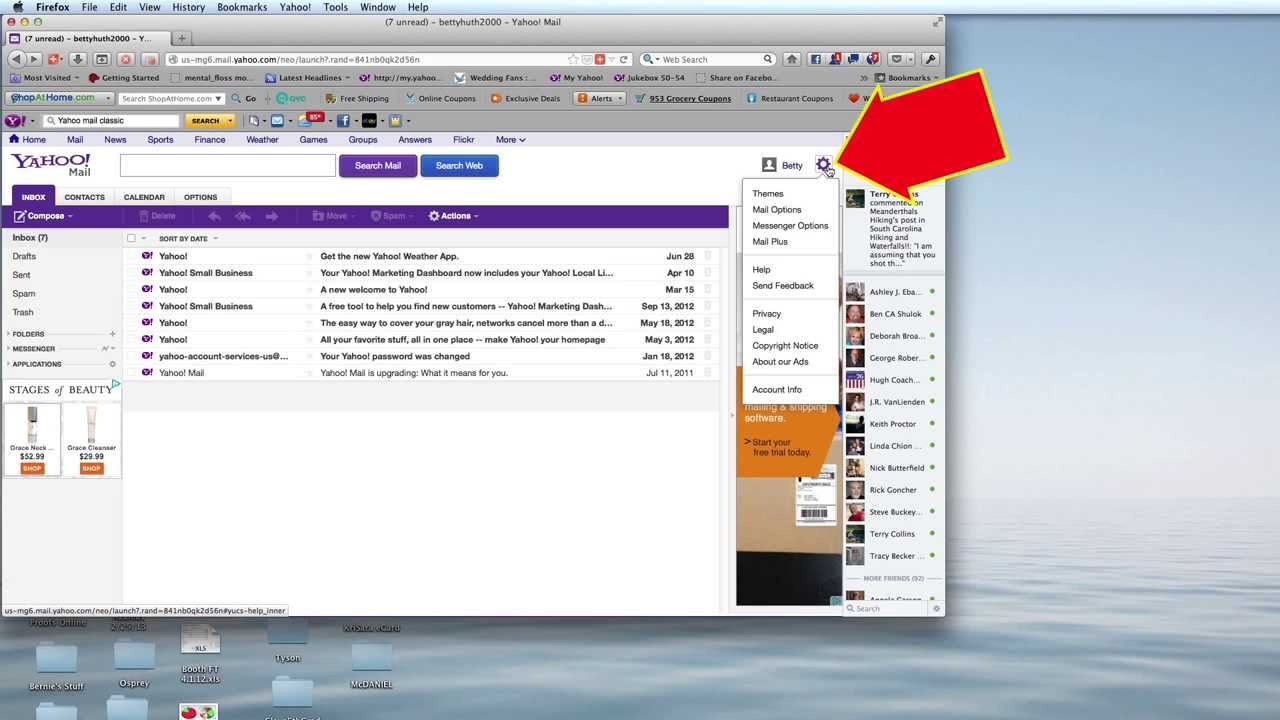Click the key icon in Firefox toolbar

coord(931,59)
